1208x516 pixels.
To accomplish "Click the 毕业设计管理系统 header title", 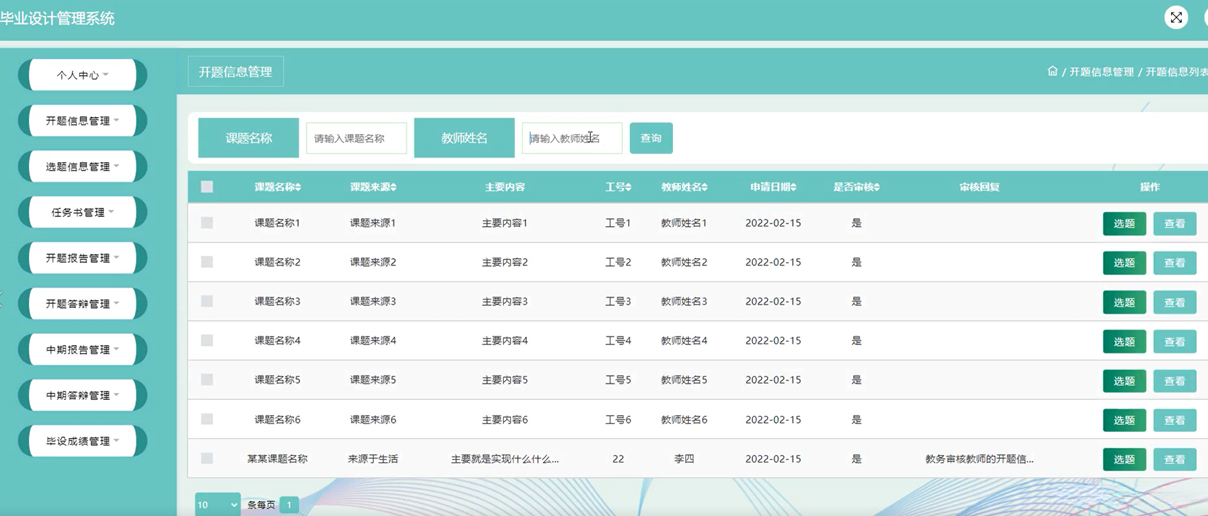I will tap(57, 18).
